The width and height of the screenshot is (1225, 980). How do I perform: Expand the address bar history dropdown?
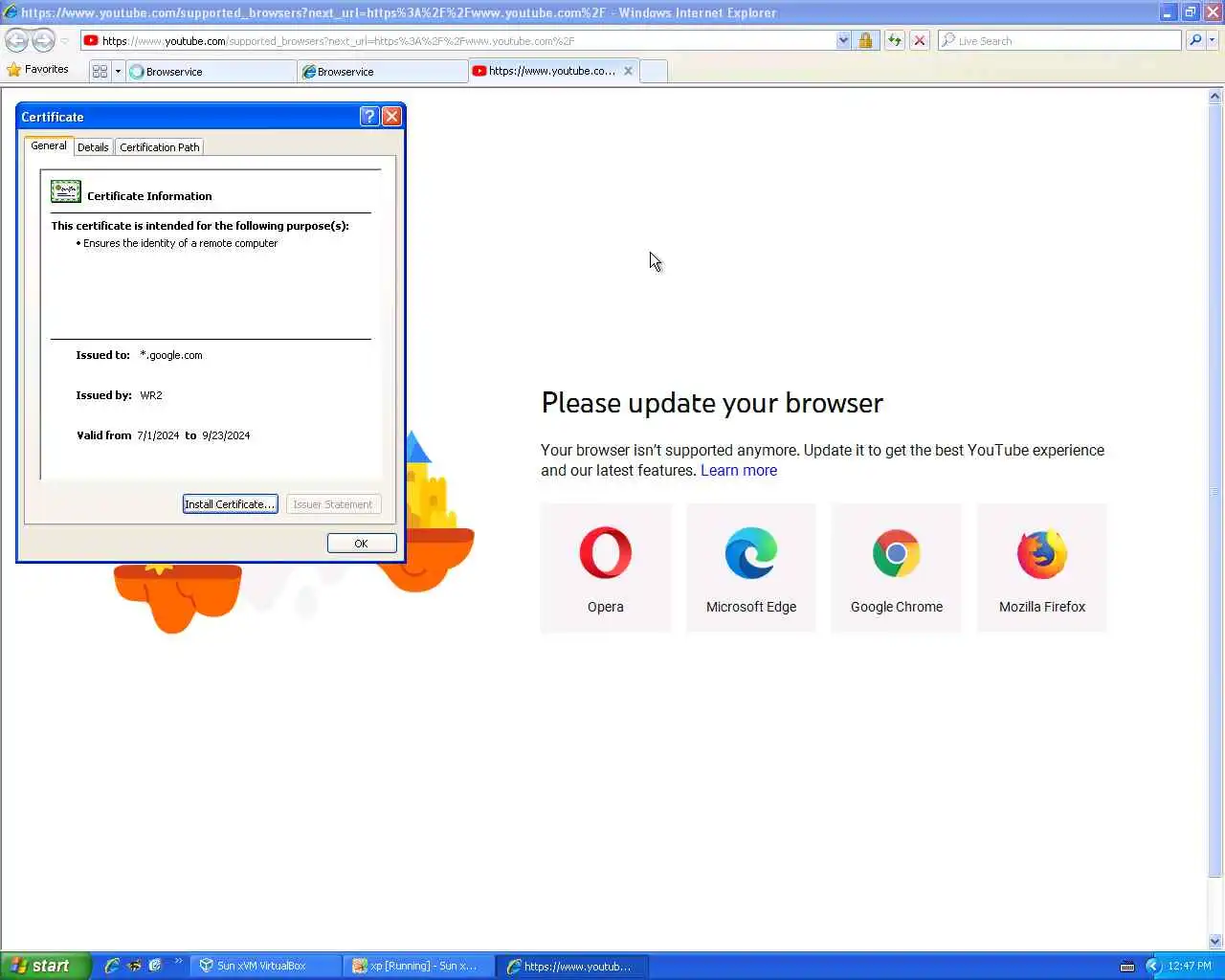[x=843, y=40]
